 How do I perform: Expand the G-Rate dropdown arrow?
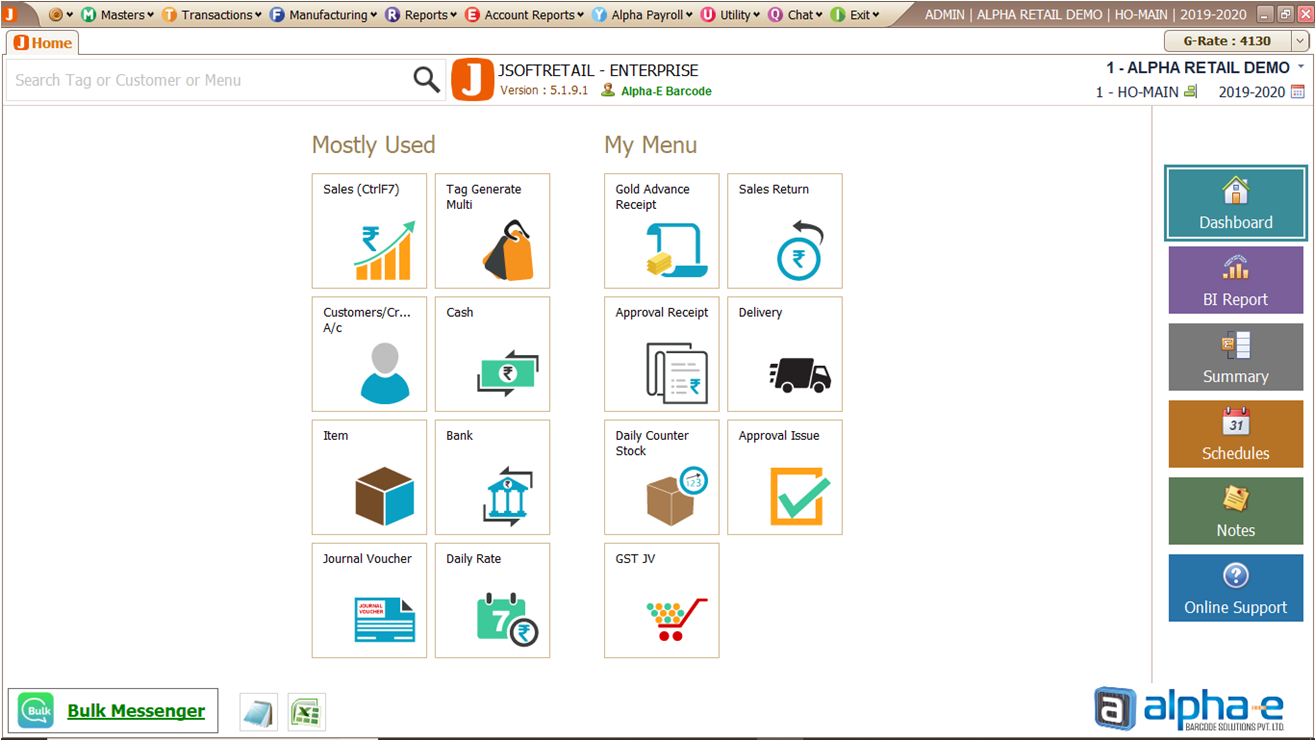(x=1300, y=41)
